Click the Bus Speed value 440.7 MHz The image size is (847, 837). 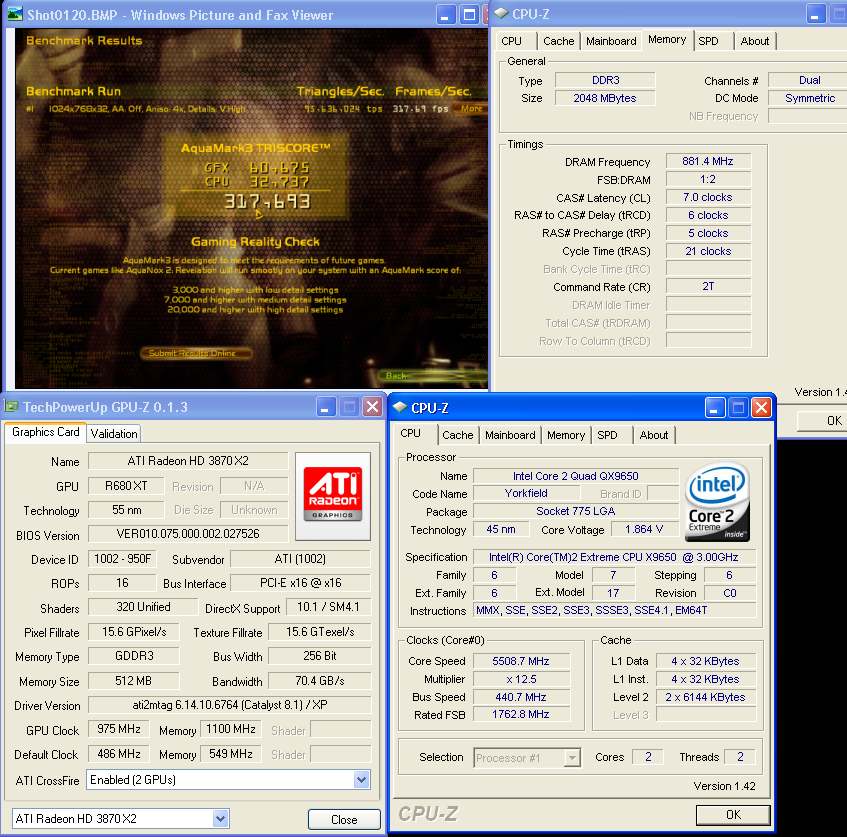point(521,697)
